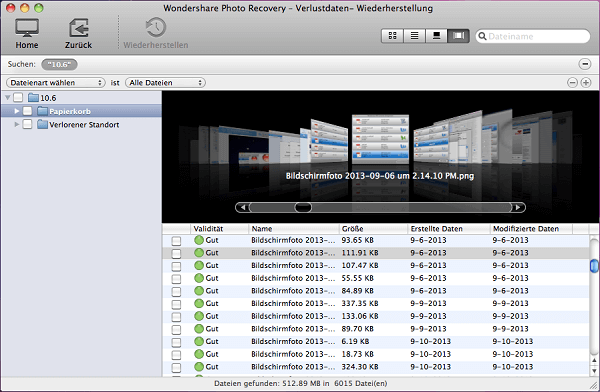Select the Verlorener Standort tree label
This screenshot has width=600, height=392.
coord(84,125)
